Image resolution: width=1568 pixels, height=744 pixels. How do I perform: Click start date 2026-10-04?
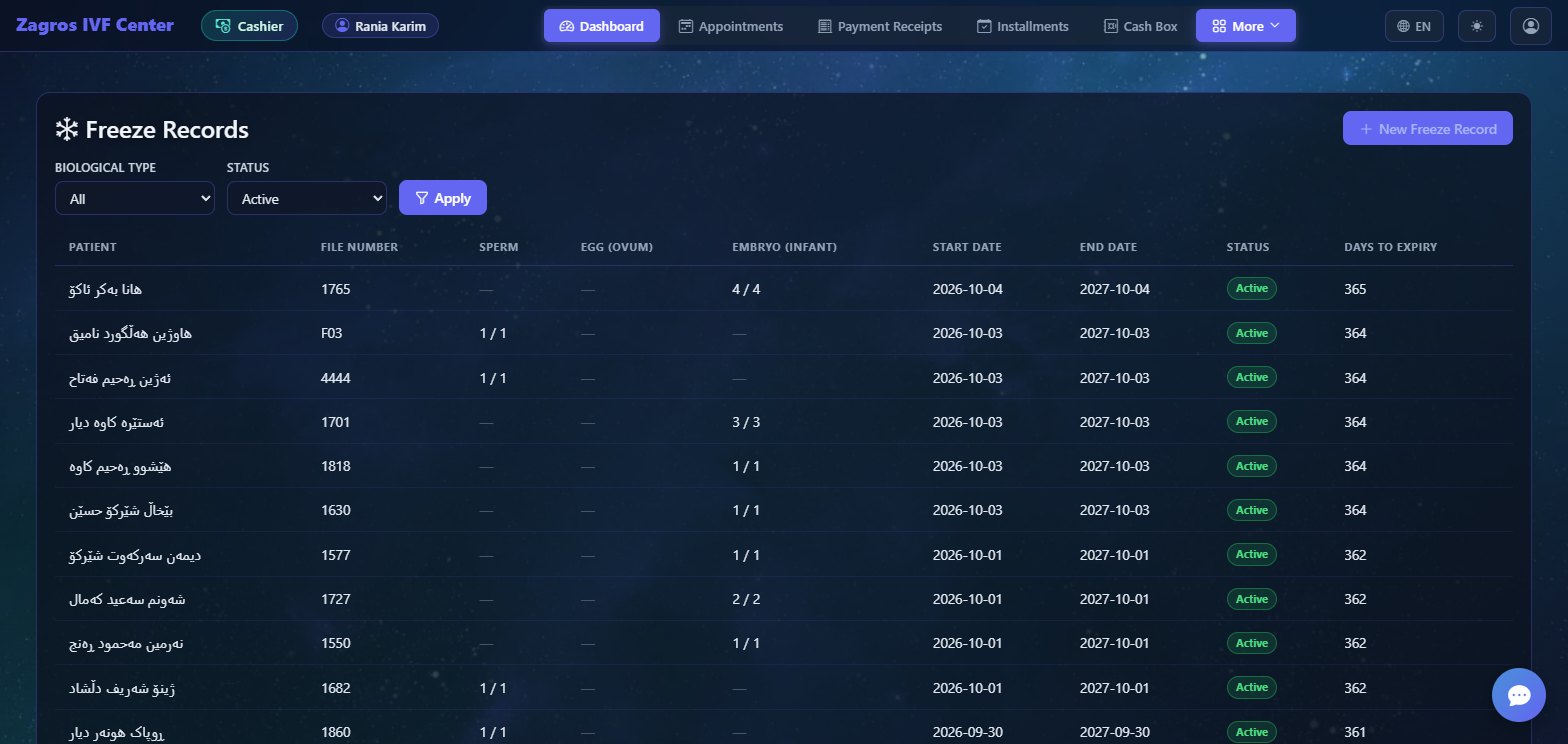pos(967,289)
